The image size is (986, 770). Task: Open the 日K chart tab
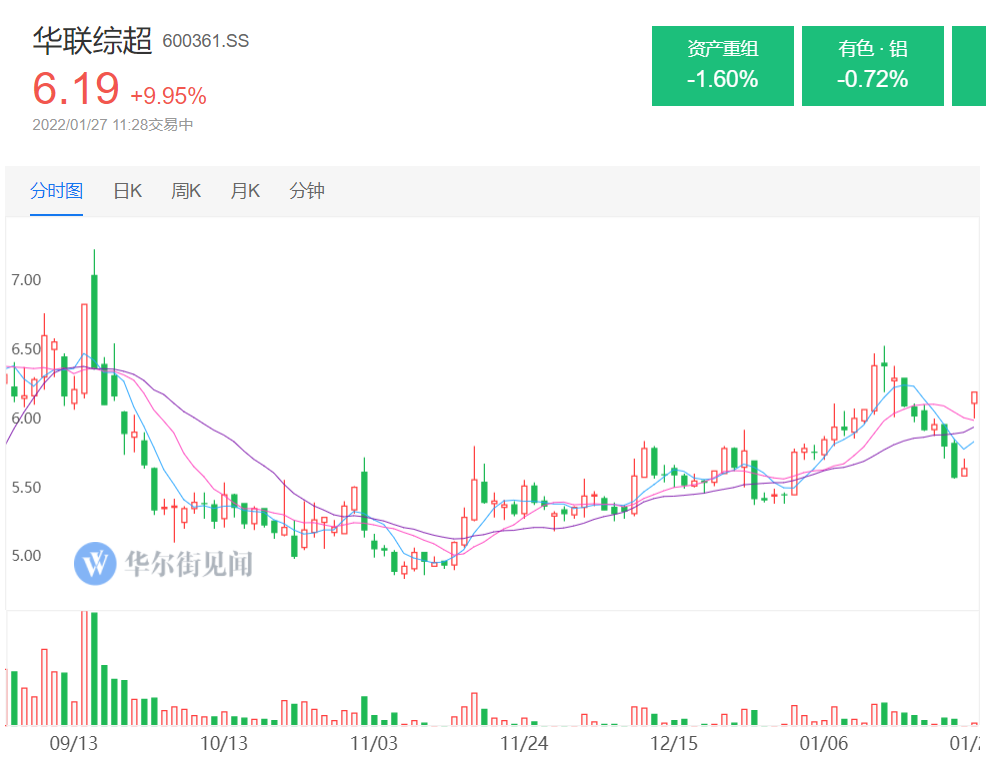tap(128, 190)
